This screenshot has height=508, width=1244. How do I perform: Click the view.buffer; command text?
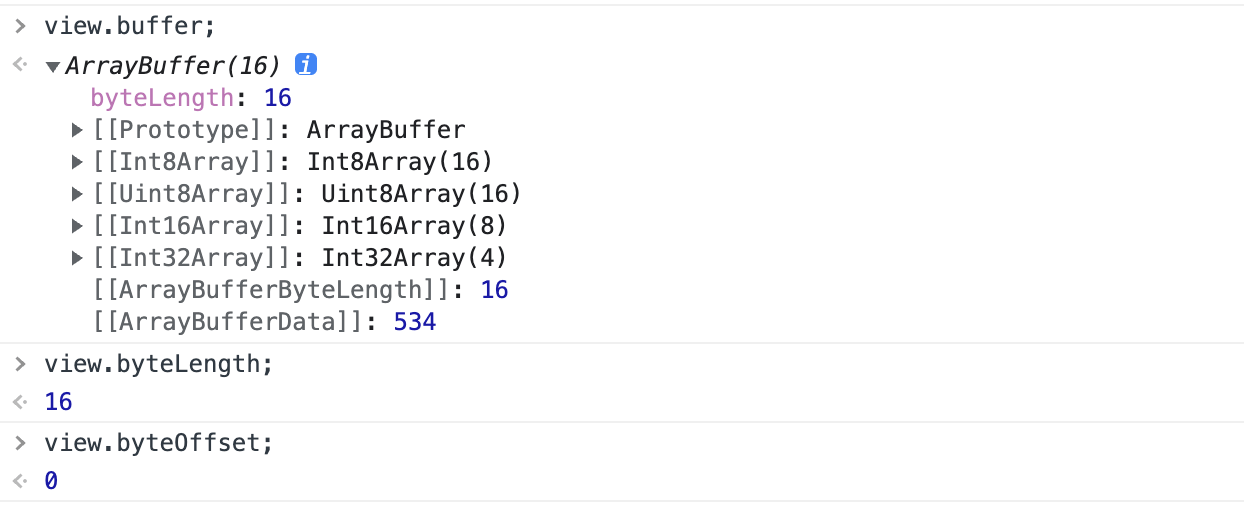[x=130, y=27]
